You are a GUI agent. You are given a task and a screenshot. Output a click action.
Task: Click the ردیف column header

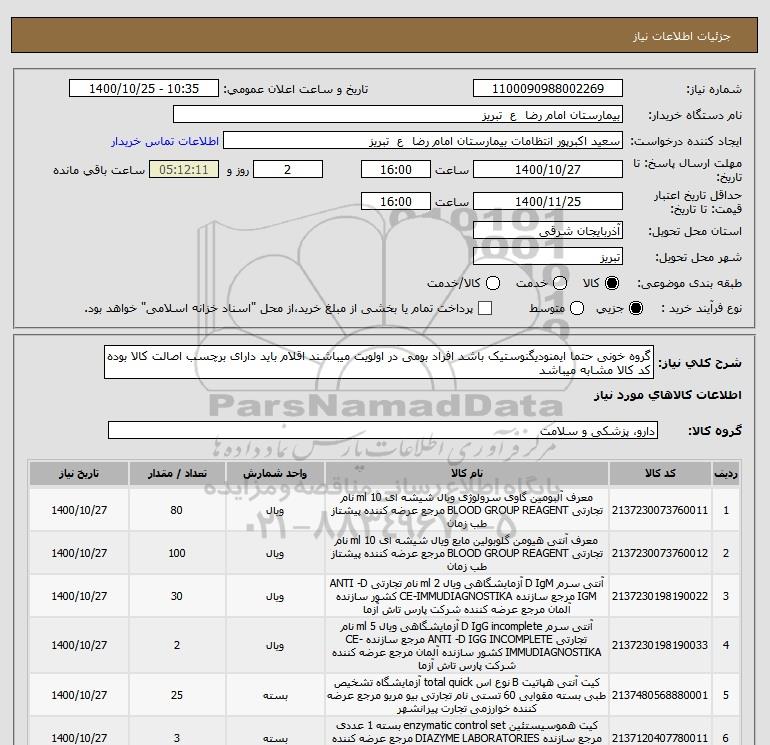[x=726, y=473]
